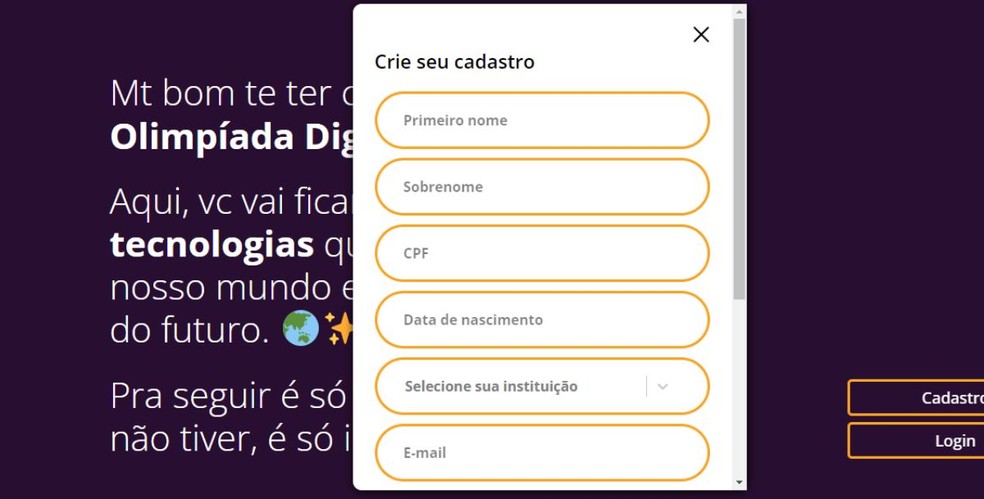Click the bold tecnologias word

(212, 244)
